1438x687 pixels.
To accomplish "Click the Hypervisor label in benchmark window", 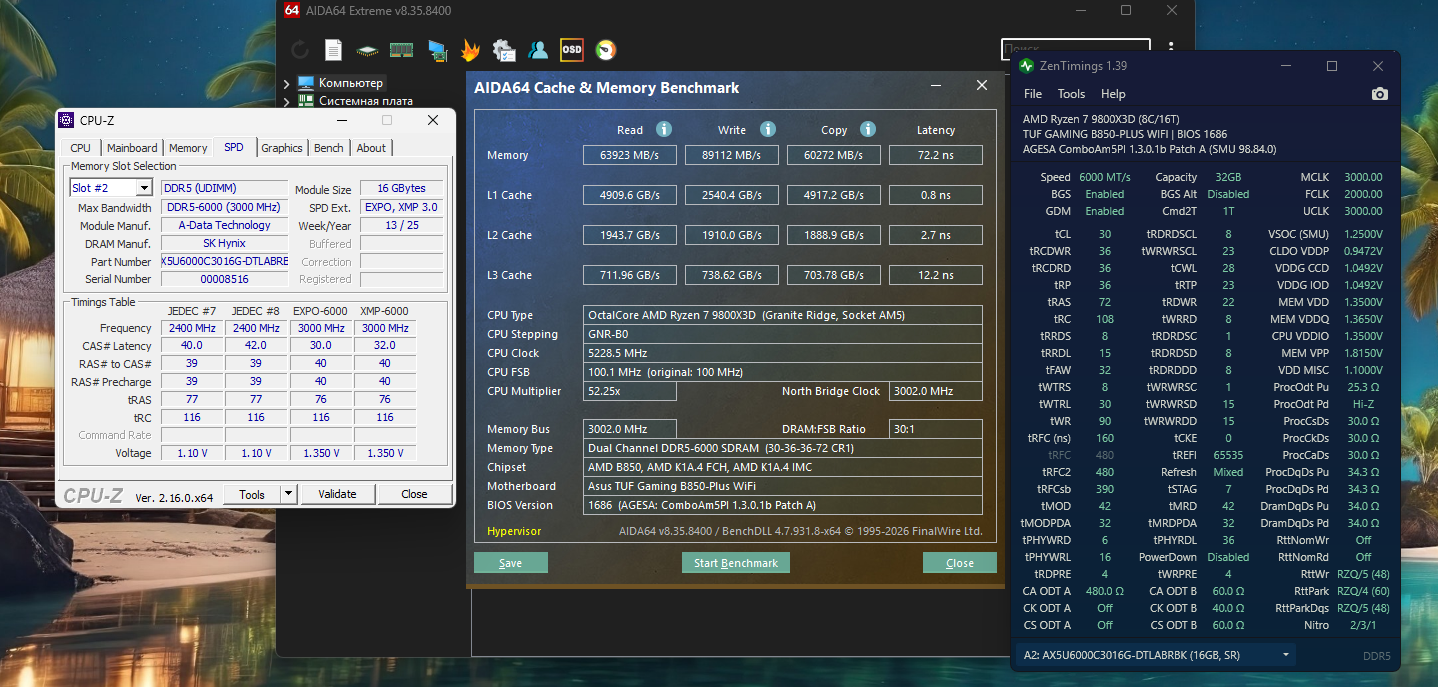I will (514, 531).
